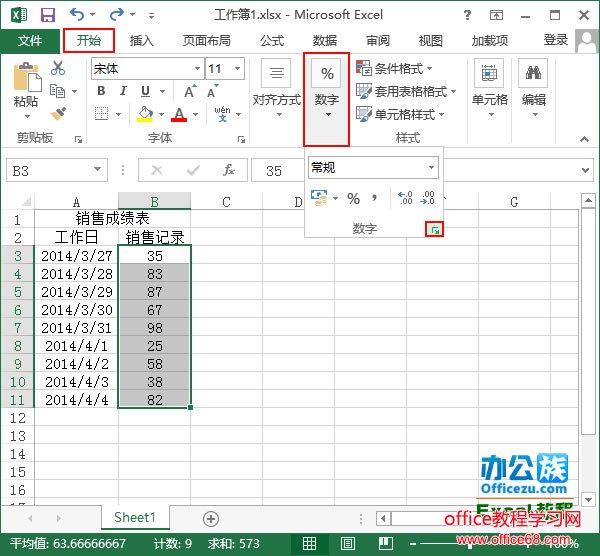Customize quick access toolbar dropdown
Image resolution: width=600 pixels, height=556 pixels.
(152, 16)
